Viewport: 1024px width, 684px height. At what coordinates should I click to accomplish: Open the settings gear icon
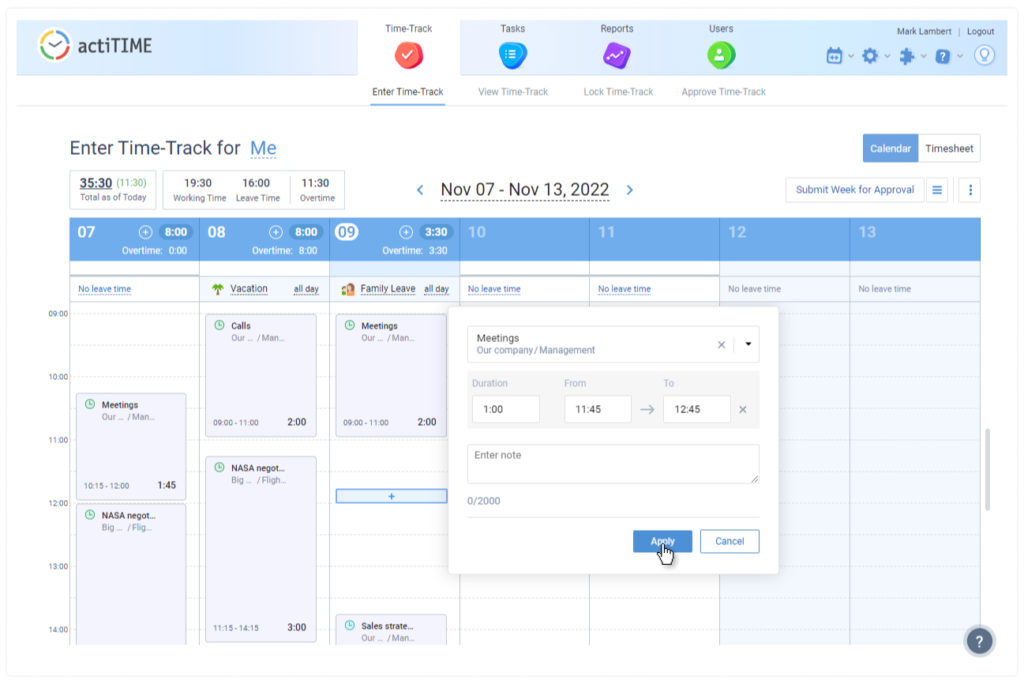click(871, 56)
